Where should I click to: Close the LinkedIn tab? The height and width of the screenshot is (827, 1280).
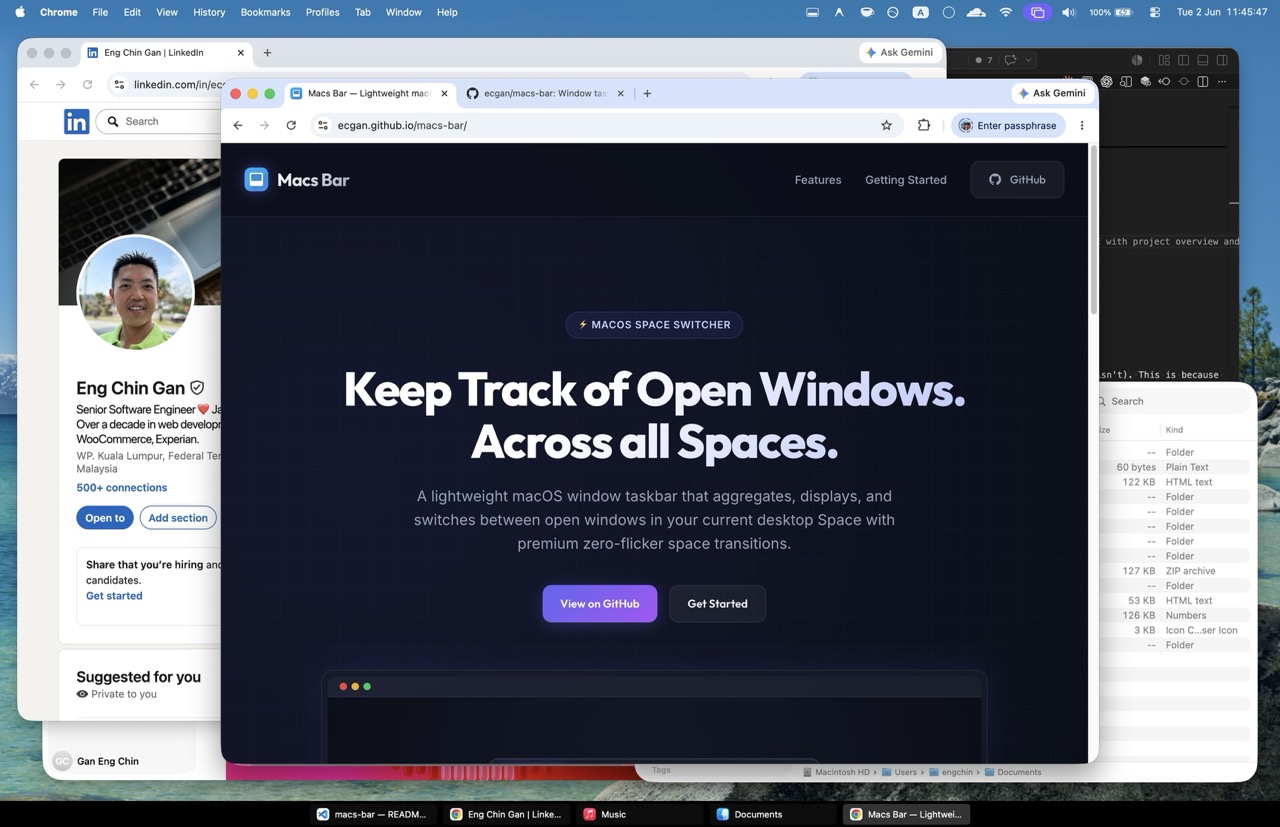tap(240, 52)
